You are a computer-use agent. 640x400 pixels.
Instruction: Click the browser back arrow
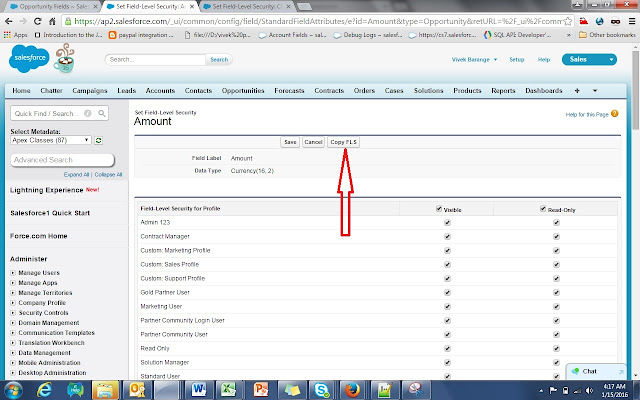click(9, 21)
